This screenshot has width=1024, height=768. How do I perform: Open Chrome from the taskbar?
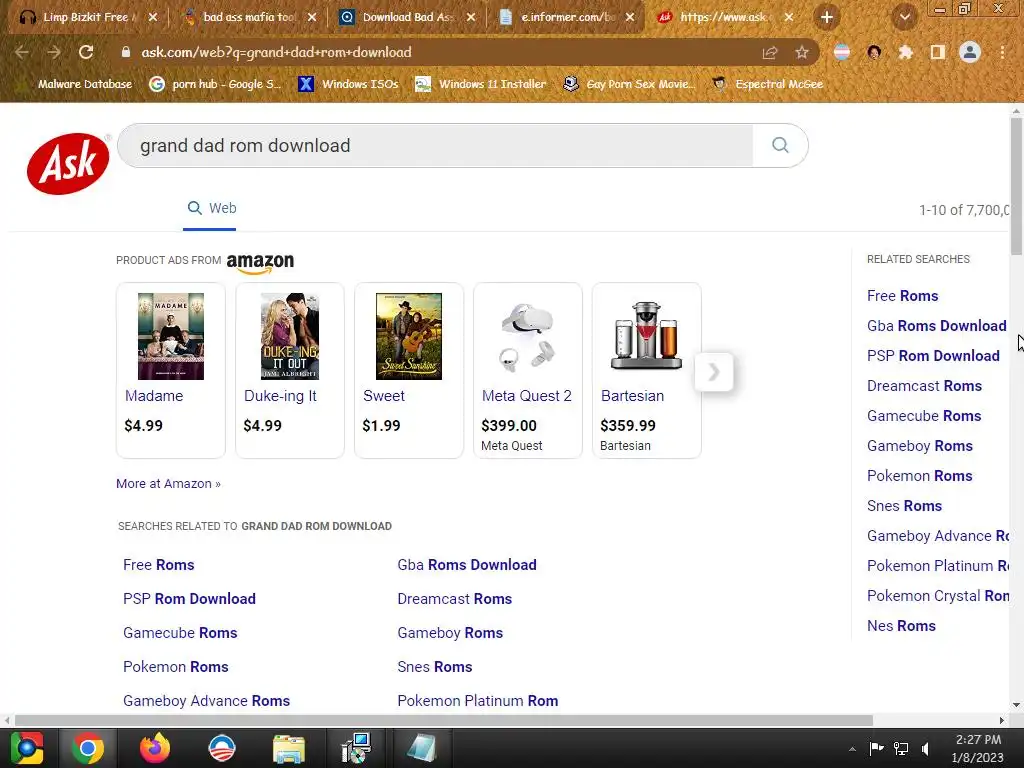[x=88, y=748]
